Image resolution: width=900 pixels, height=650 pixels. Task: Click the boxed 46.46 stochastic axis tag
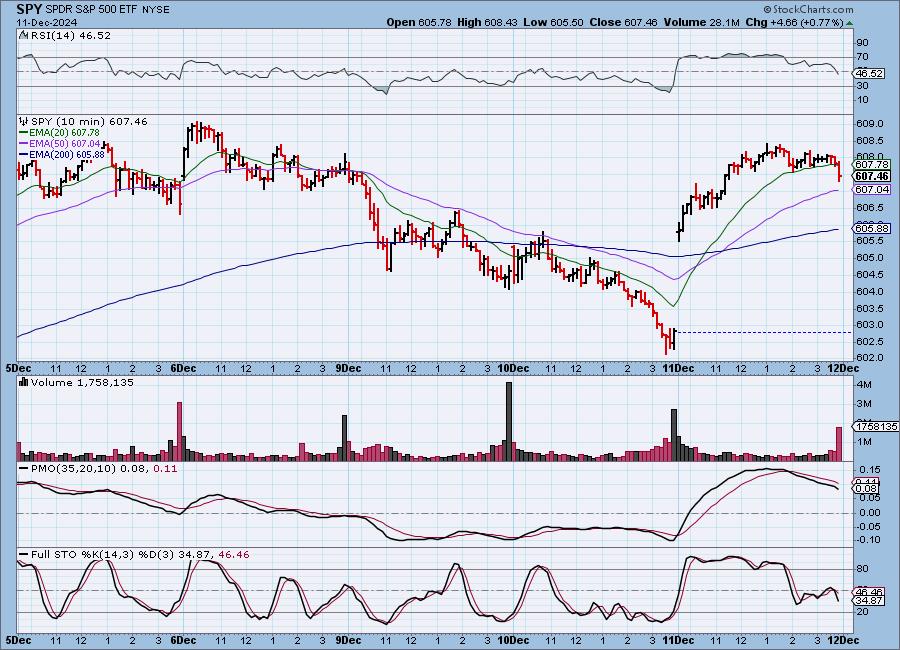pos(869,591)
